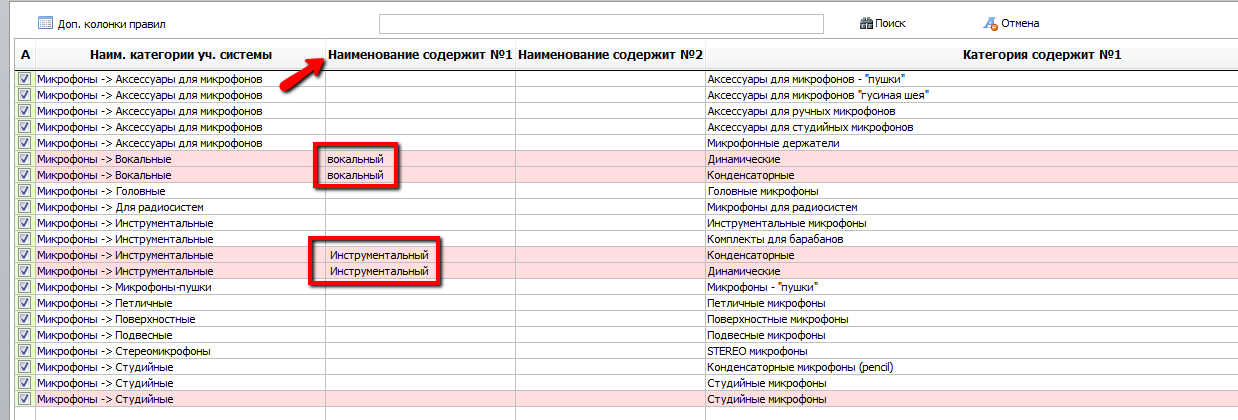This screenshot has width=1238, height=420.
Task: Click the Отмена cancel button
Action: [x=1011, y=23]
